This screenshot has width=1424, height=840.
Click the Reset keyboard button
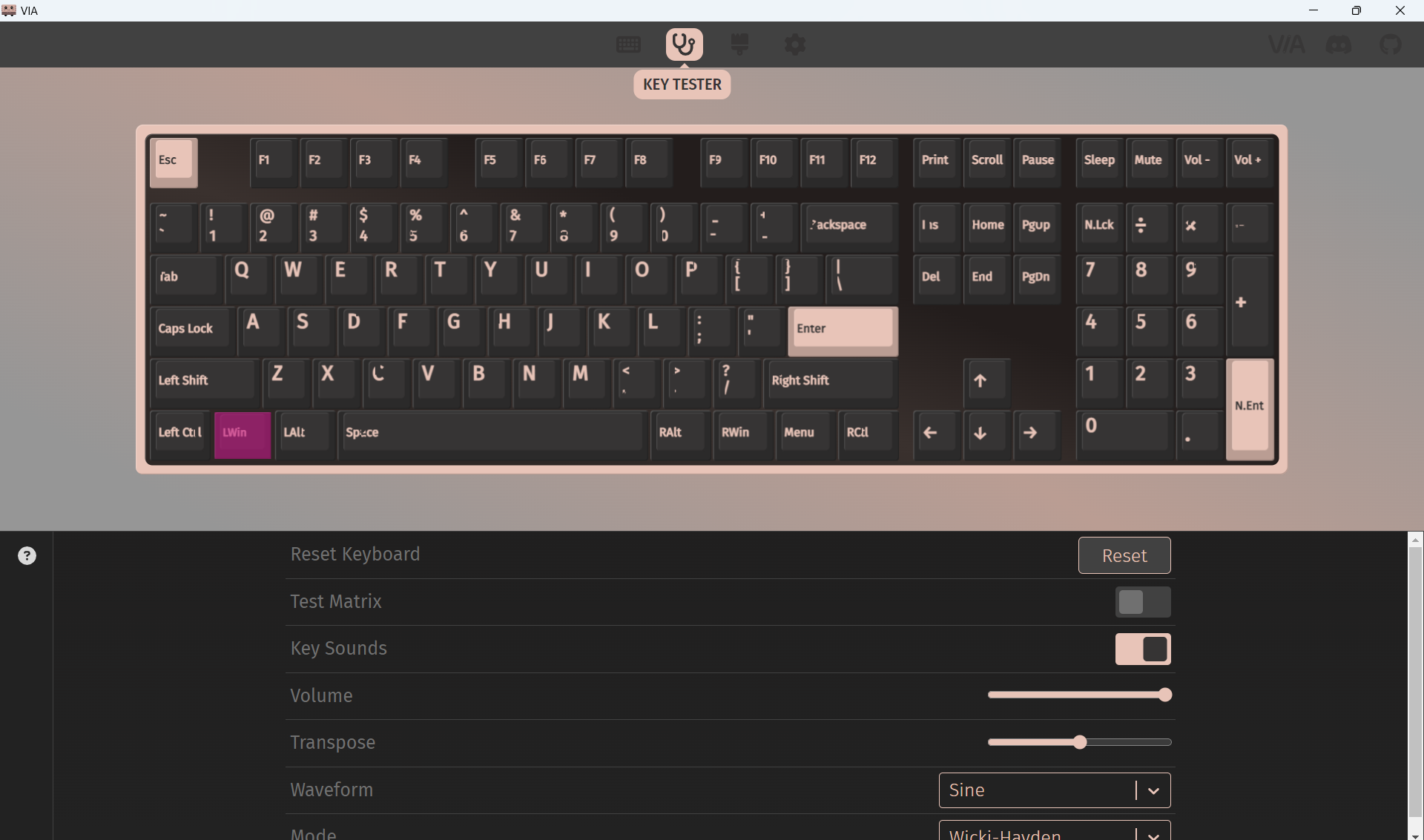(x=1124, y=555)
